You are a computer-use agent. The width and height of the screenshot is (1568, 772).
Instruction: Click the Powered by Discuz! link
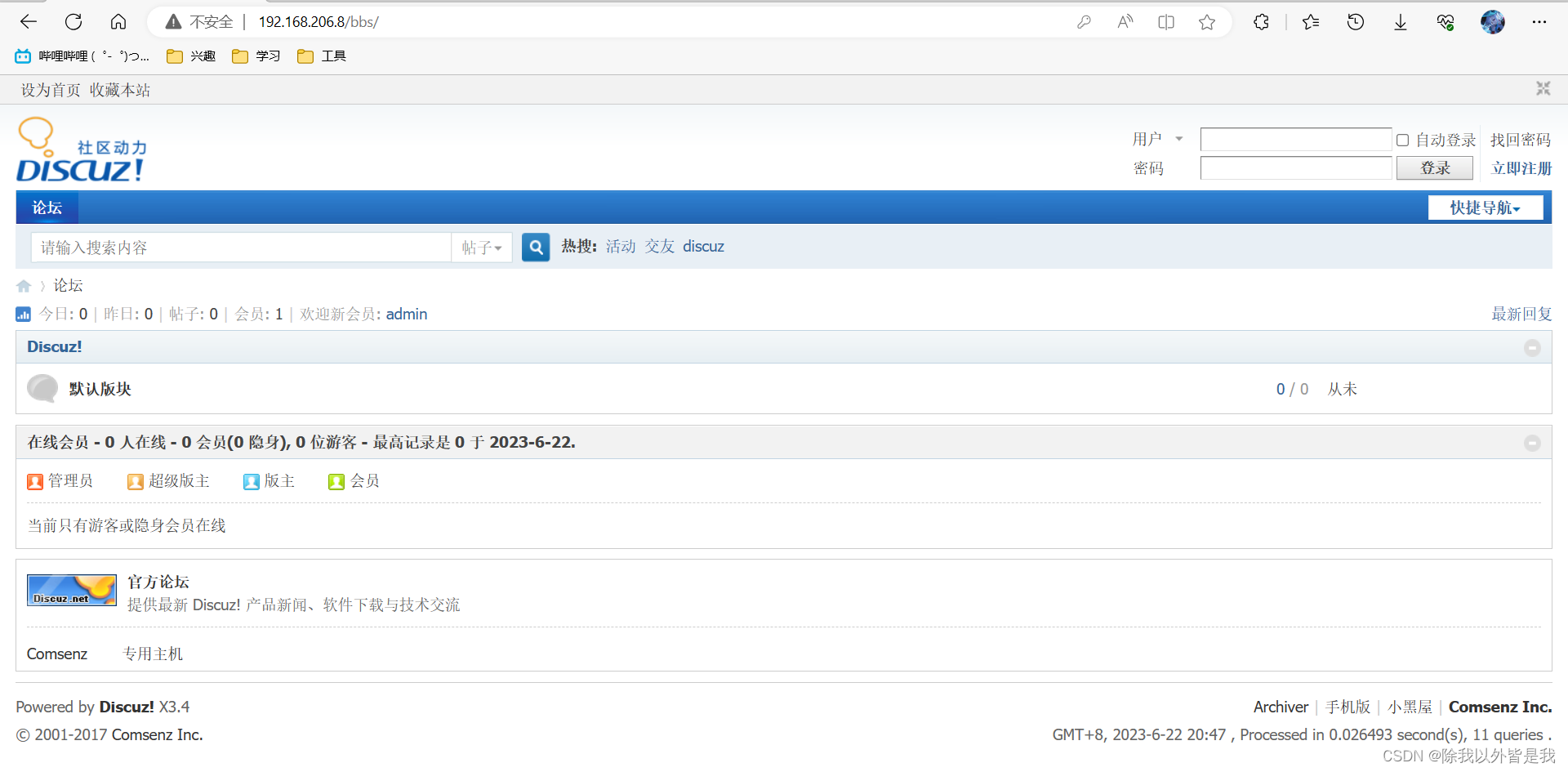(127, 707)
